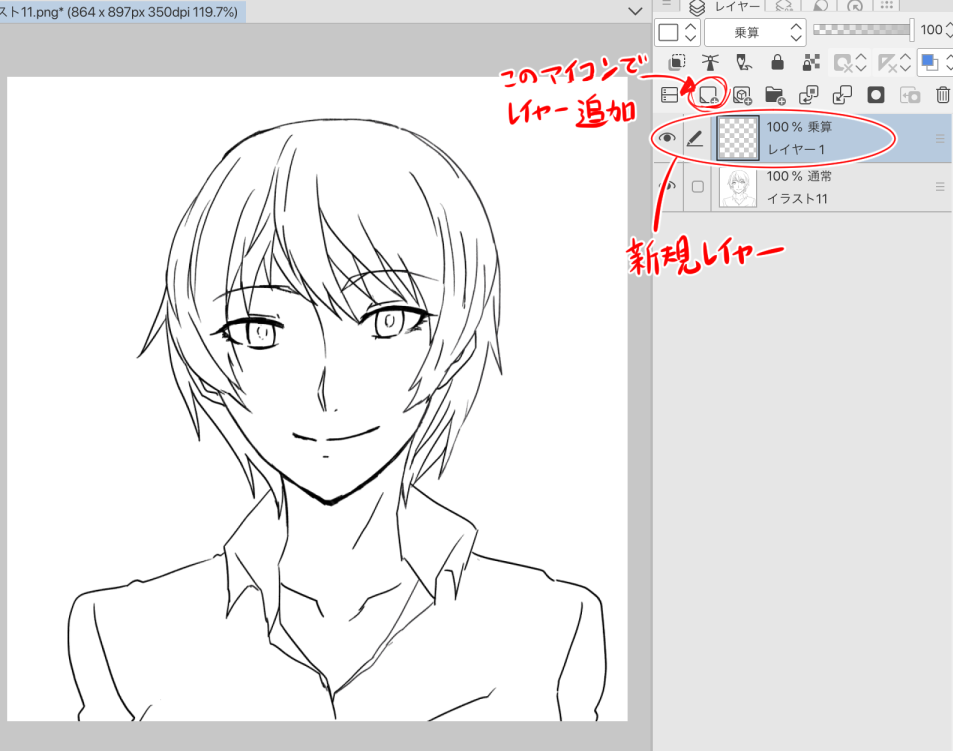Screen dimensions: 953x751
Task: Add a new layer folder
Action: [x=774, y=95]
